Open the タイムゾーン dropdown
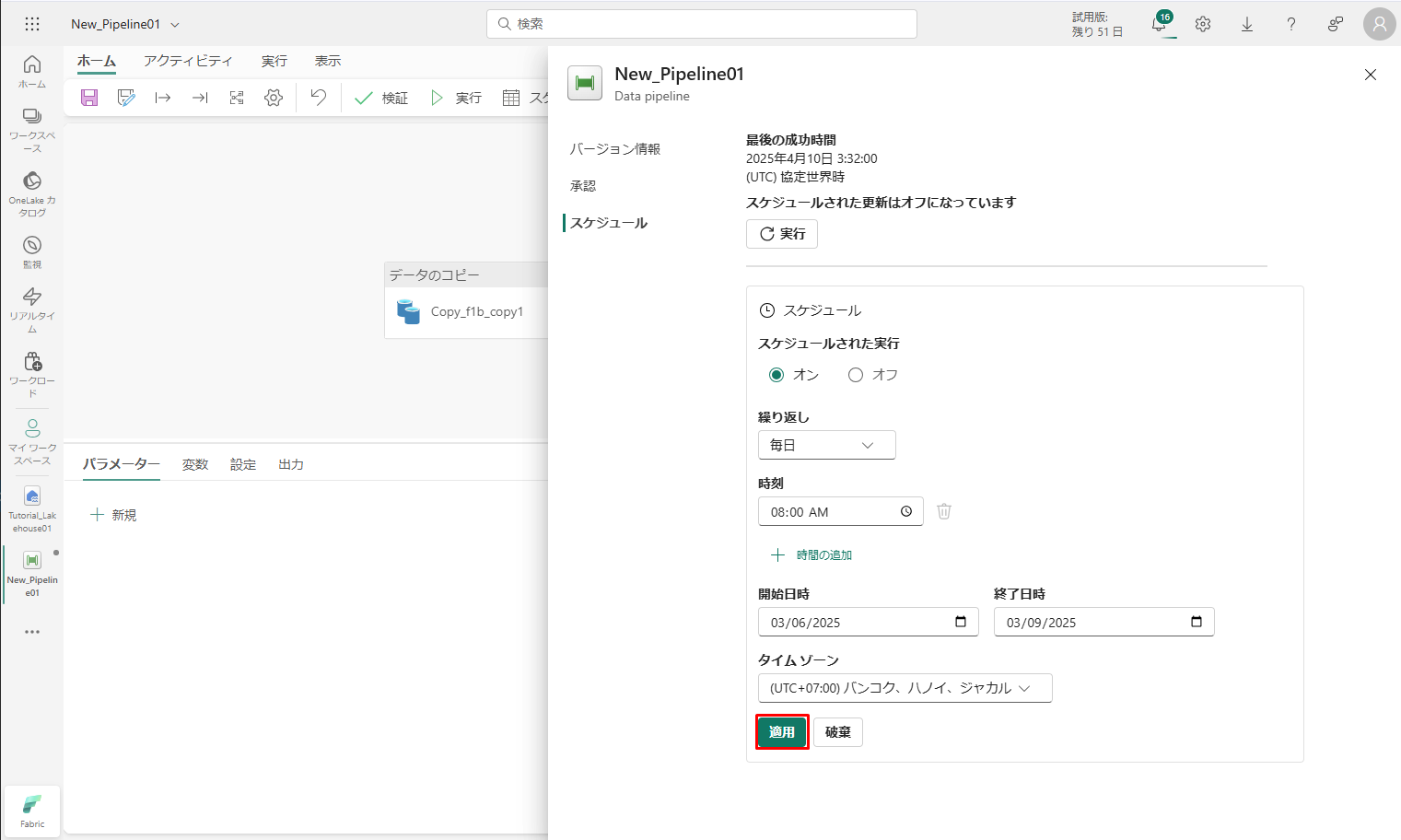Viewport: 1401px width, 840px height. tap(904, 688)
